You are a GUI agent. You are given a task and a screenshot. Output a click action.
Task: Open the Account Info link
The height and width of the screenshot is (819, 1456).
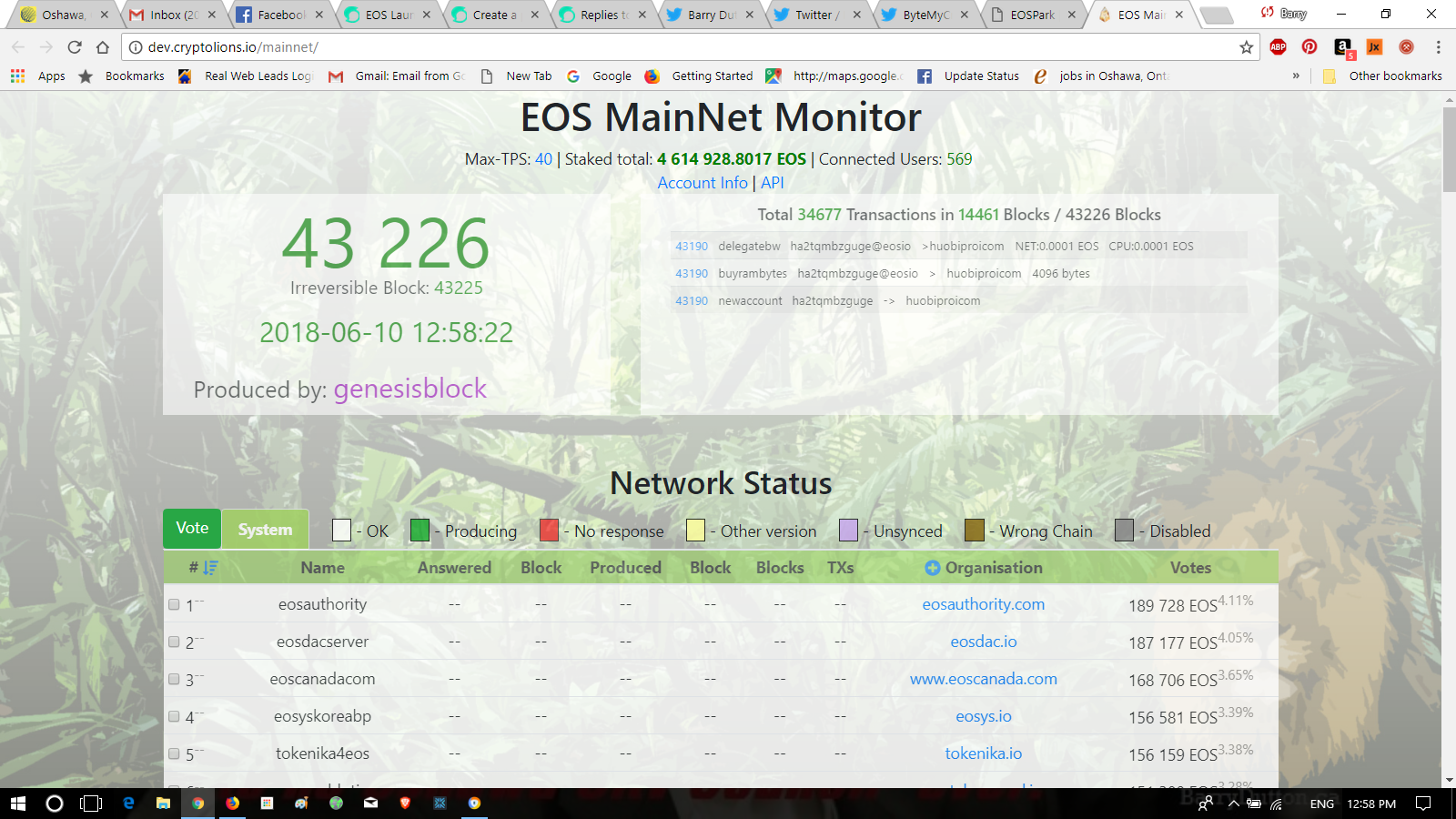(703, 183)
